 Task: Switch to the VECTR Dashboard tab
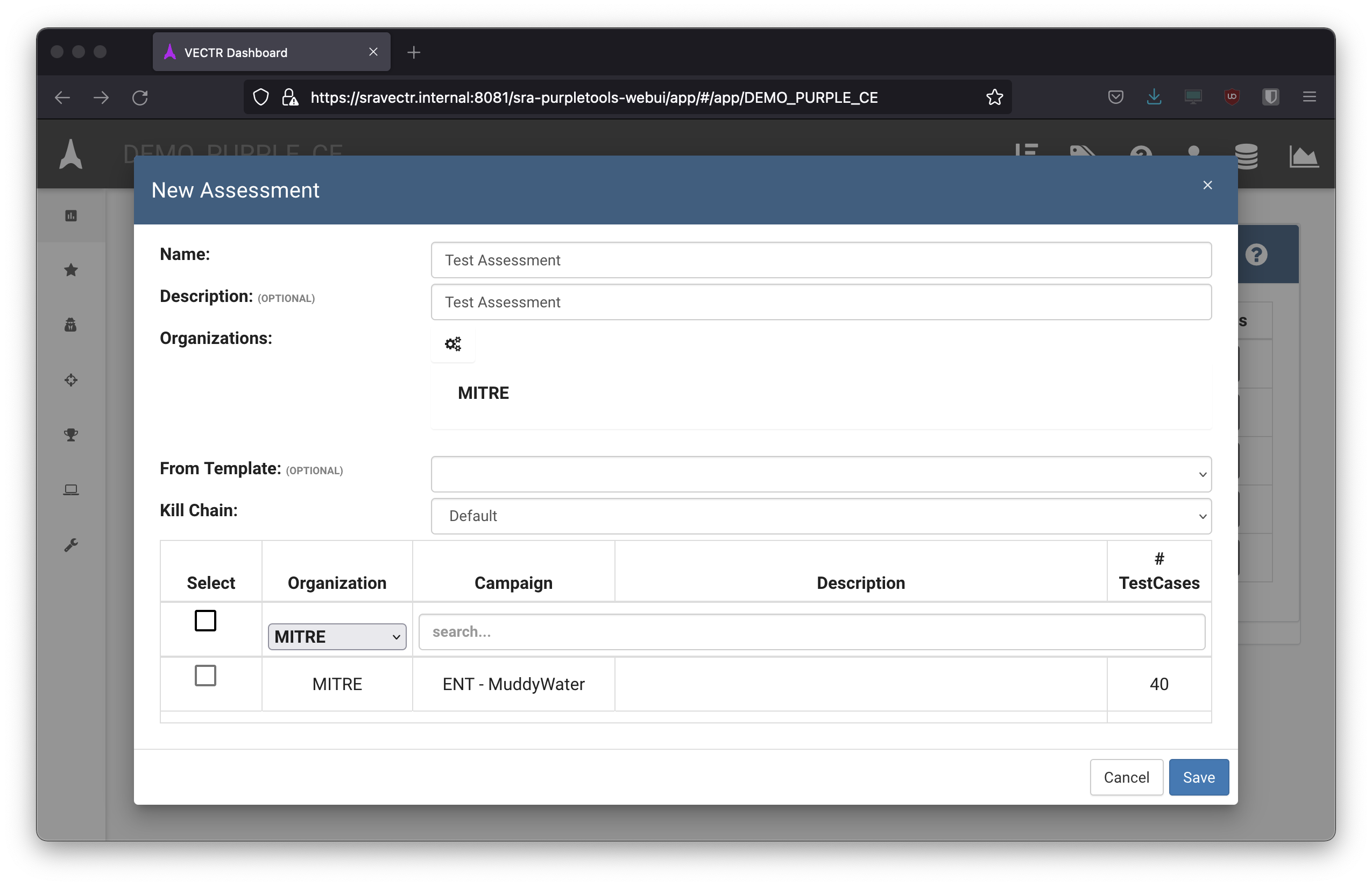(x=271, y=52)
